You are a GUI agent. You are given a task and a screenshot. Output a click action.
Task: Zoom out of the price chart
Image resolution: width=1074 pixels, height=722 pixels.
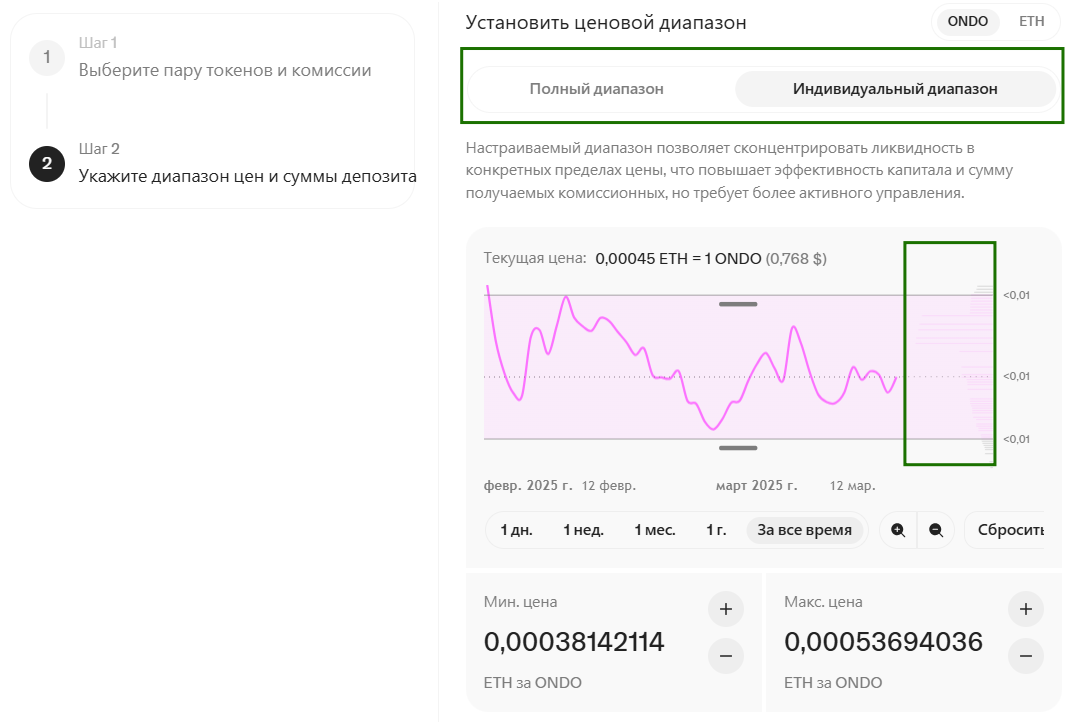(936, 530)
